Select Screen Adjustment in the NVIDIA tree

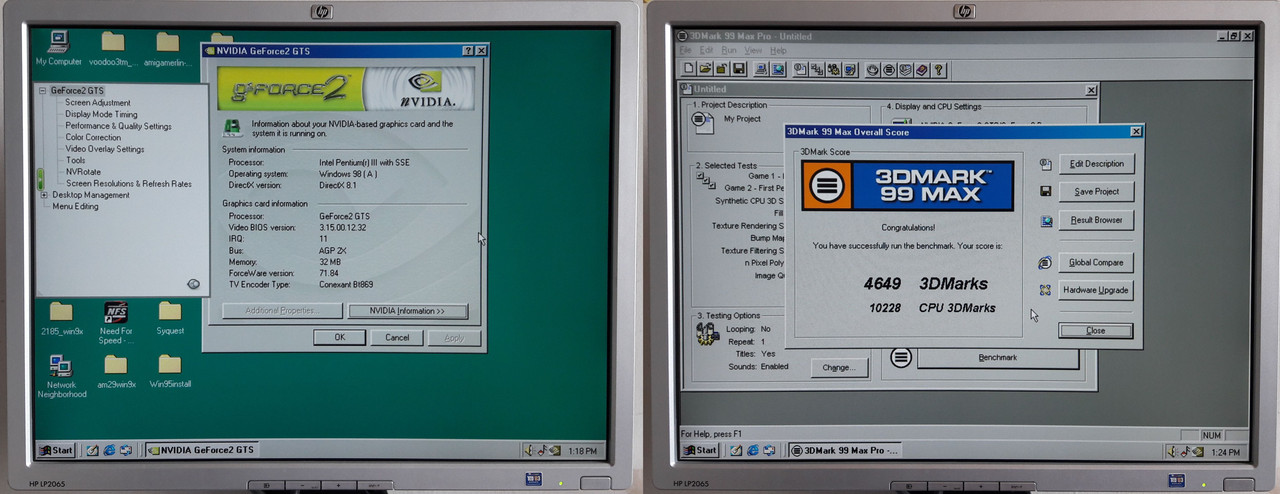point(98,103)
